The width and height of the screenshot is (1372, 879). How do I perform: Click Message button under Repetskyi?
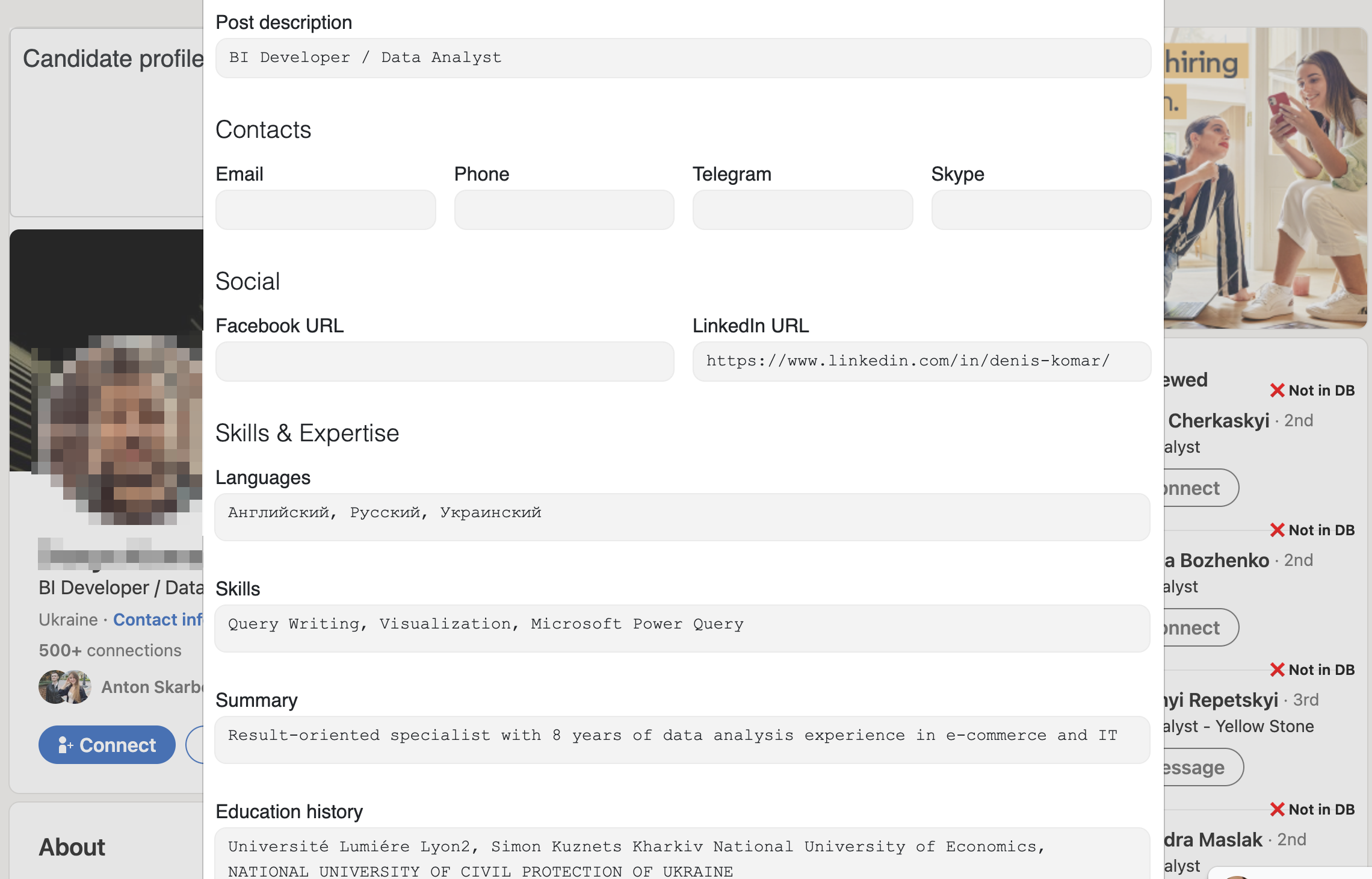point(1204,767)
